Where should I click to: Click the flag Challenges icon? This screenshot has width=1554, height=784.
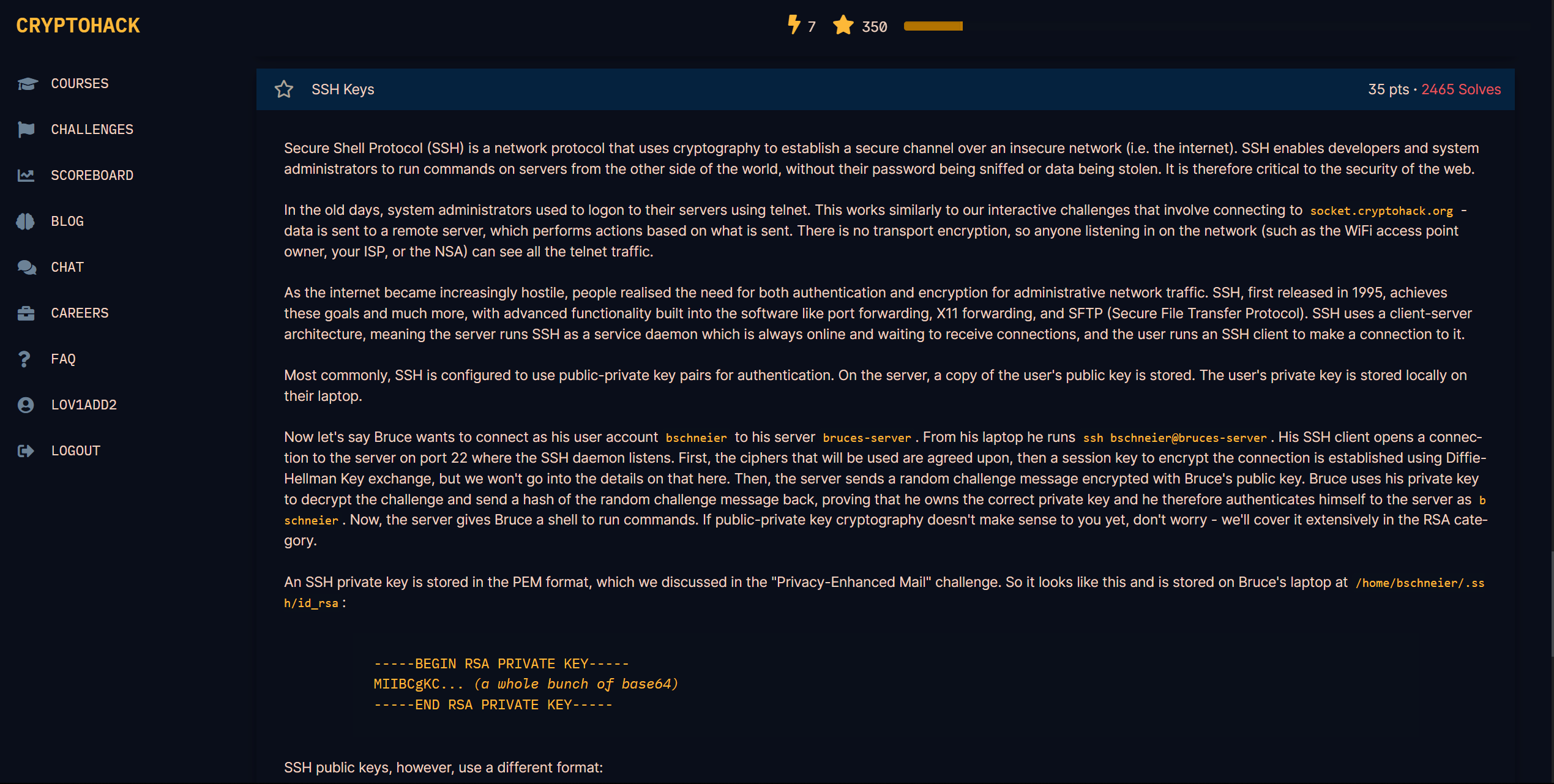pyautogui.click(x=26, y=130)
